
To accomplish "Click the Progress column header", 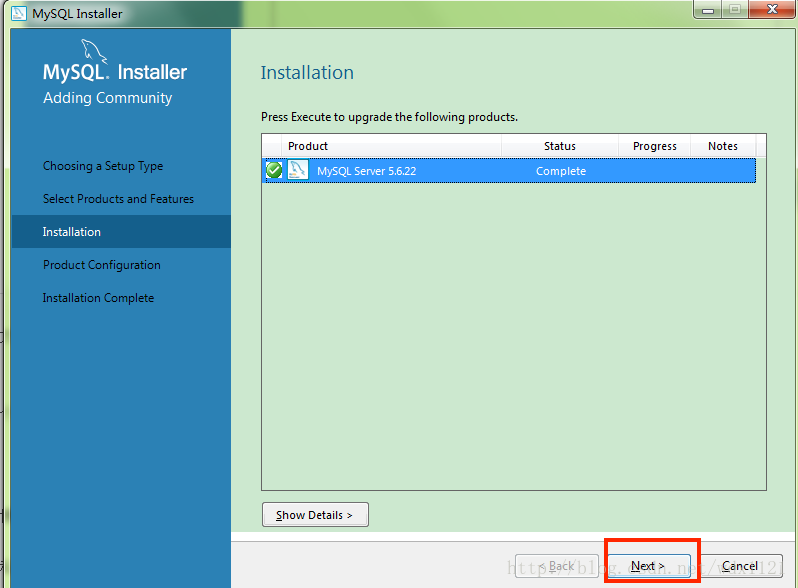I will click(x=654, y=146).
